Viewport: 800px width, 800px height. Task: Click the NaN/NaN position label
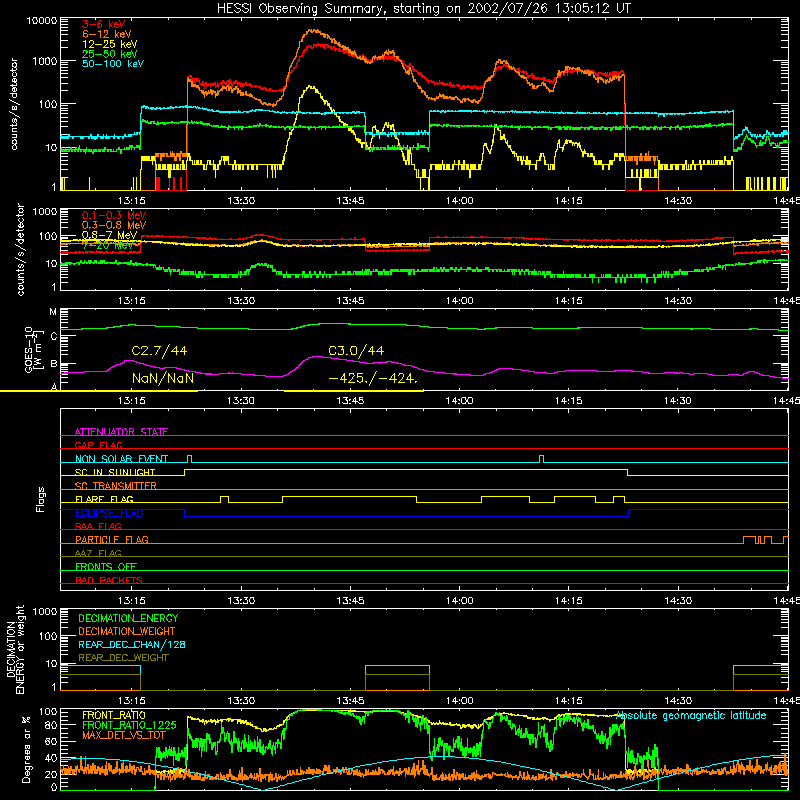coord(163,378)
